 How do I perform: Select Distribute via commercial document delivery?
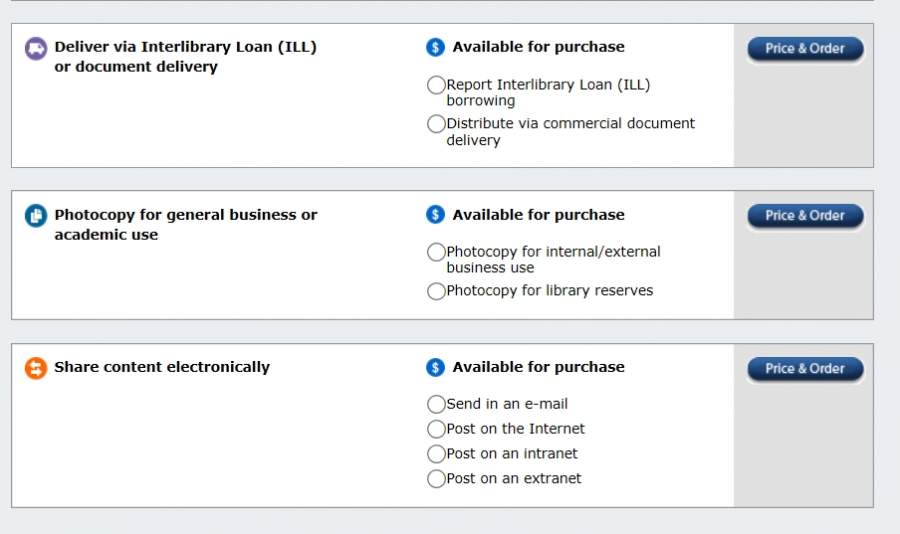(x=436, y=124)
